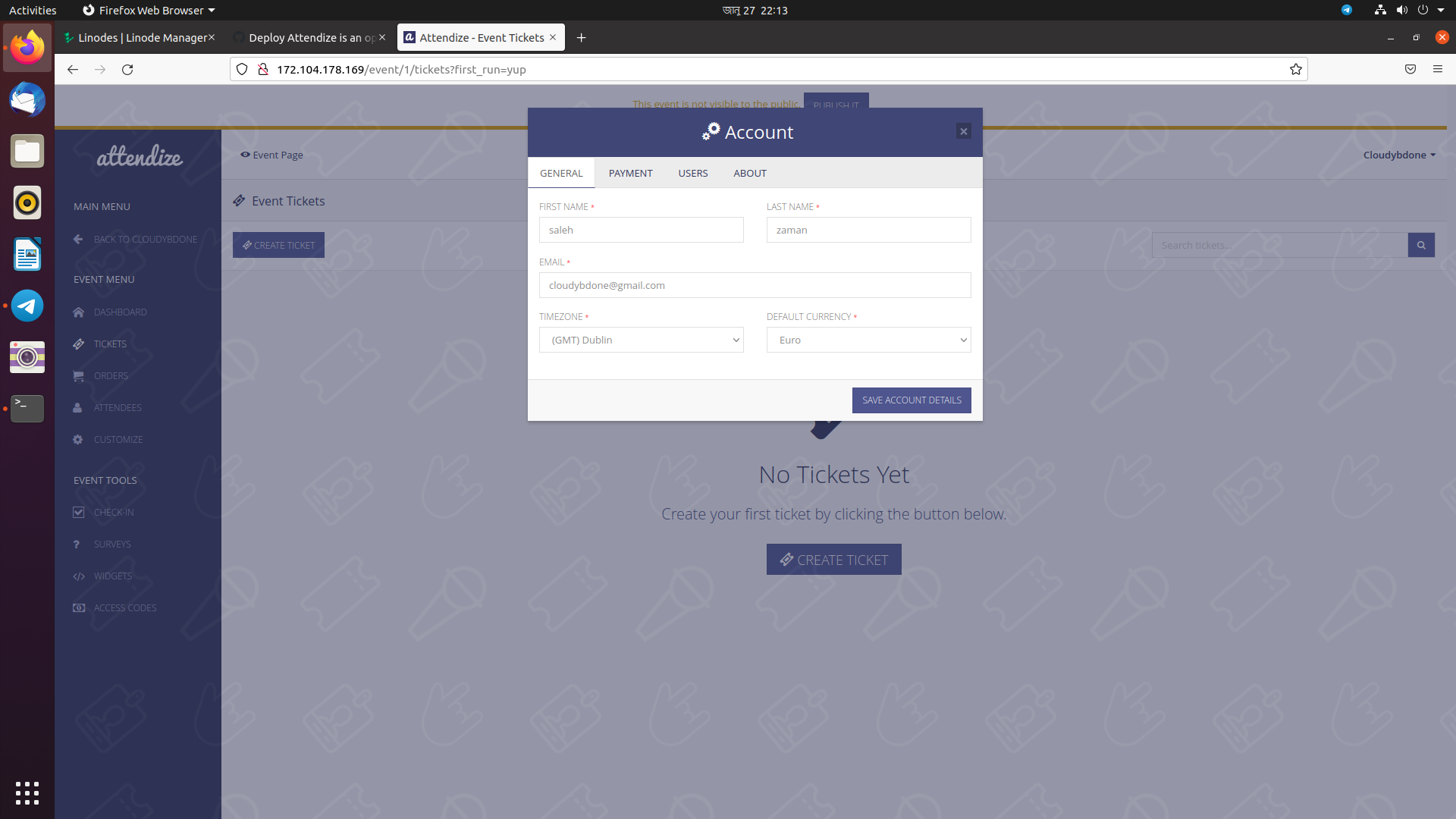1456x819 pixels.
Task: Click the Customize gear icon
Action: tap(77, 439)
